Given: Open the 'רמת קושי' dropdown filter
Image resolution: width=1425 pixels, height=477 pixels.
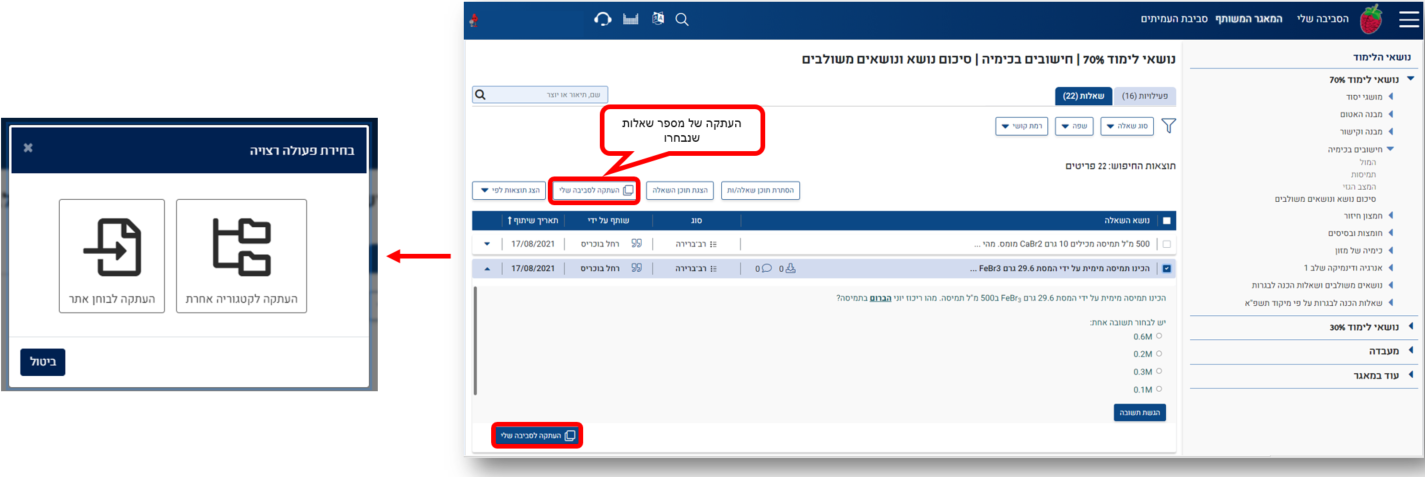Looking at the screenshot, I should (x=1020, y=126).
